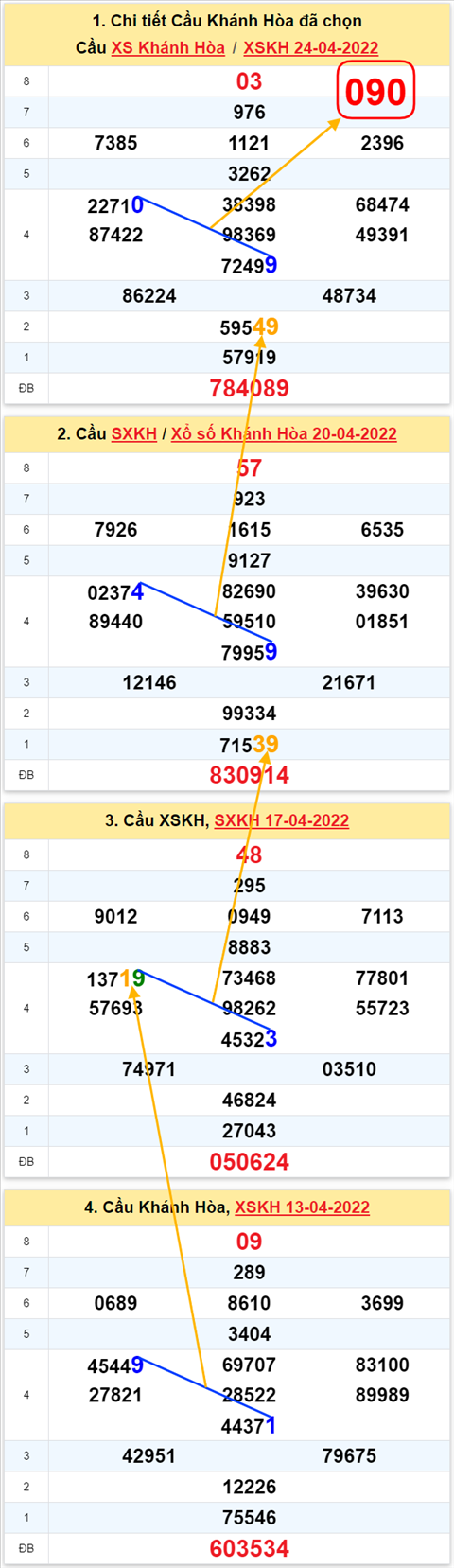Select special prize number 050624
The height and width of the screenshot is (1568, 454).
click(x=250, y=1162)
